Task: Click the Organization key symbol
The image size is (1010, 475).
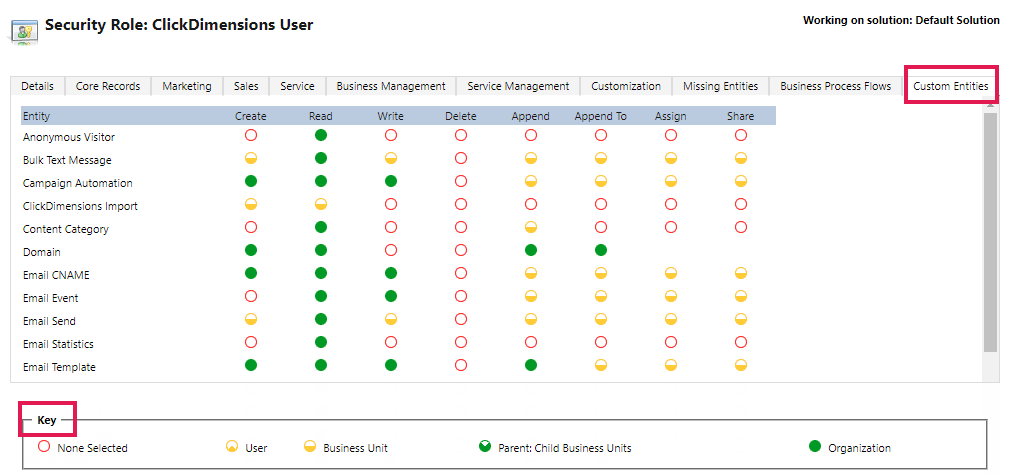Action: 815,446
